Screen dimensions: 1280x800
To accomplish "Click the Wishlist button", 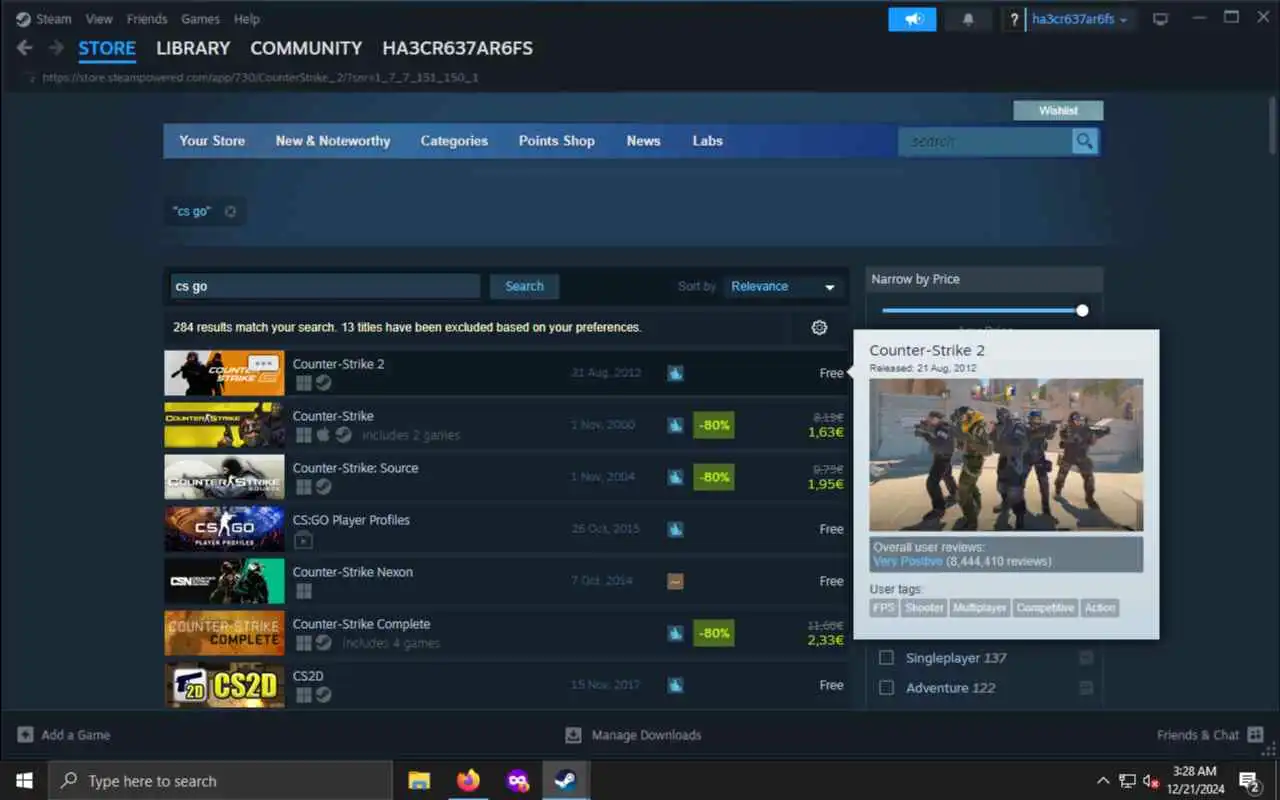I will click(x=1058, y=110).
